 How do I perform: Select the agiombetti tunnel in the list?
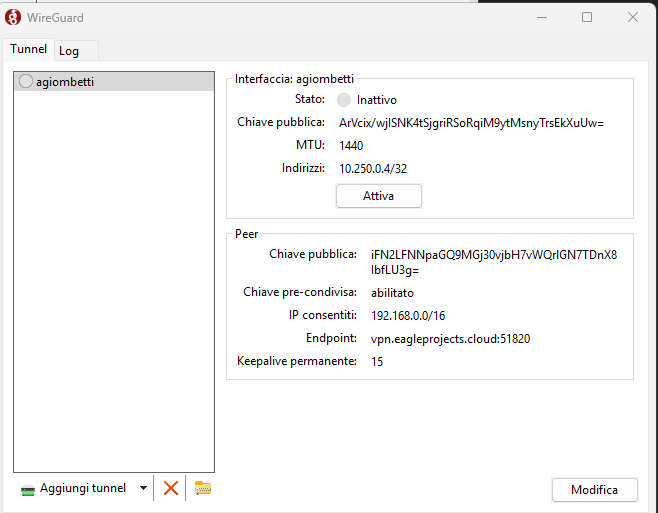pyautogui.click(x=65, y=82)
